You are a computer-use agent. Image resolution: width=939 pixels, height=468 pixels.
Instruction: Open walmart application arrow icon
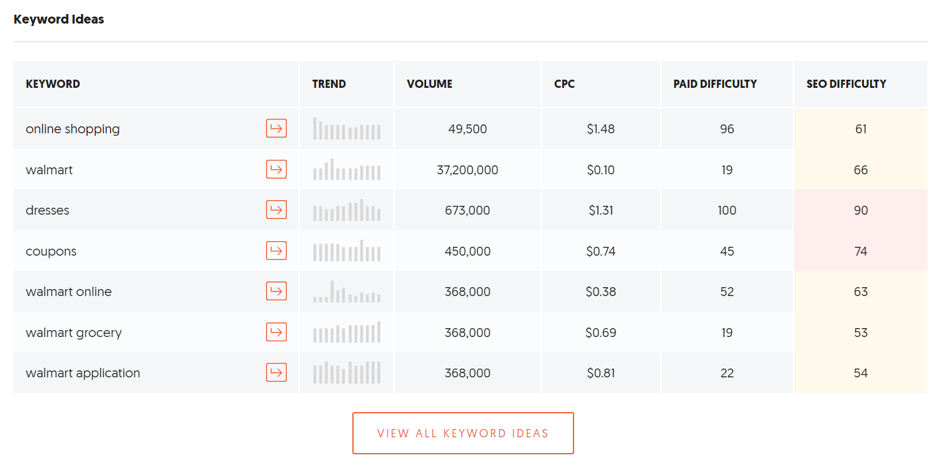276,372
